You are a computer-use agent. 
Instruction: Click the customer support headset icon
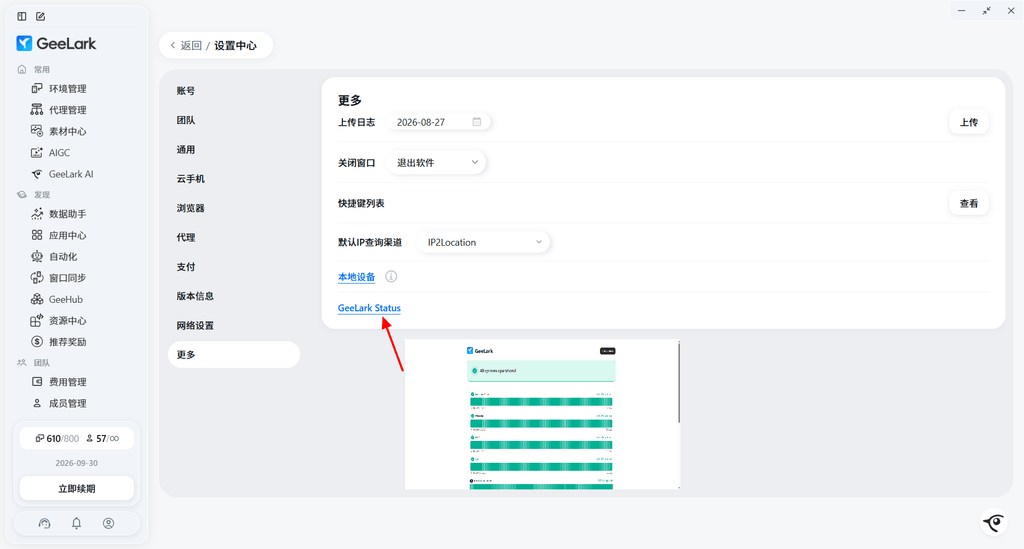(x=44, y=524)
